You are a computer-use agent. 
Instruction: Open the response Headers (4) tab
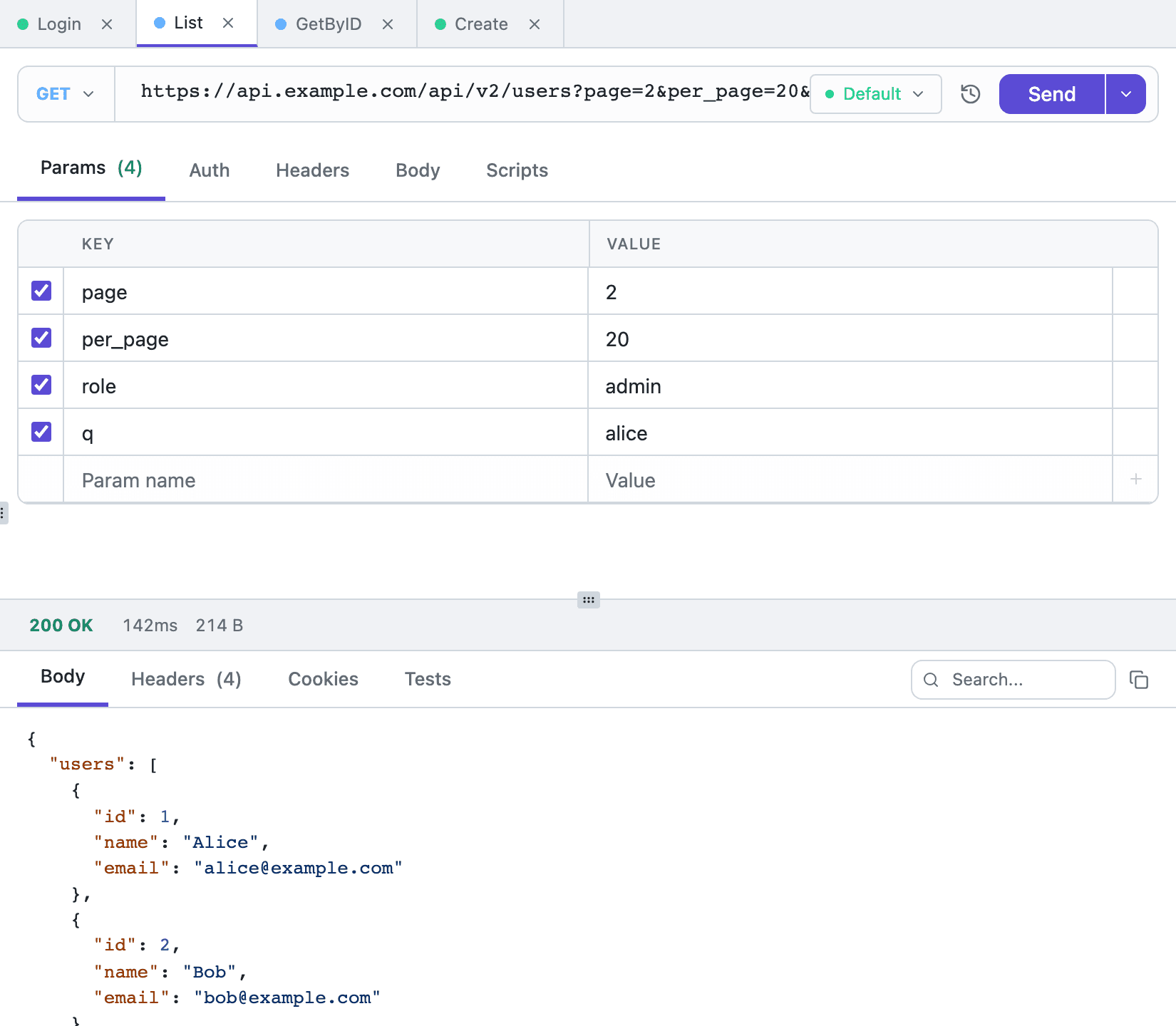click(x=186, y=679)
